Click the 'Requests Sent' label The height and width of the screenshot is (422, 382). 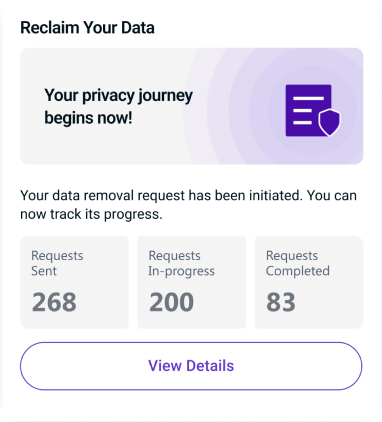(x=57, y=263)
